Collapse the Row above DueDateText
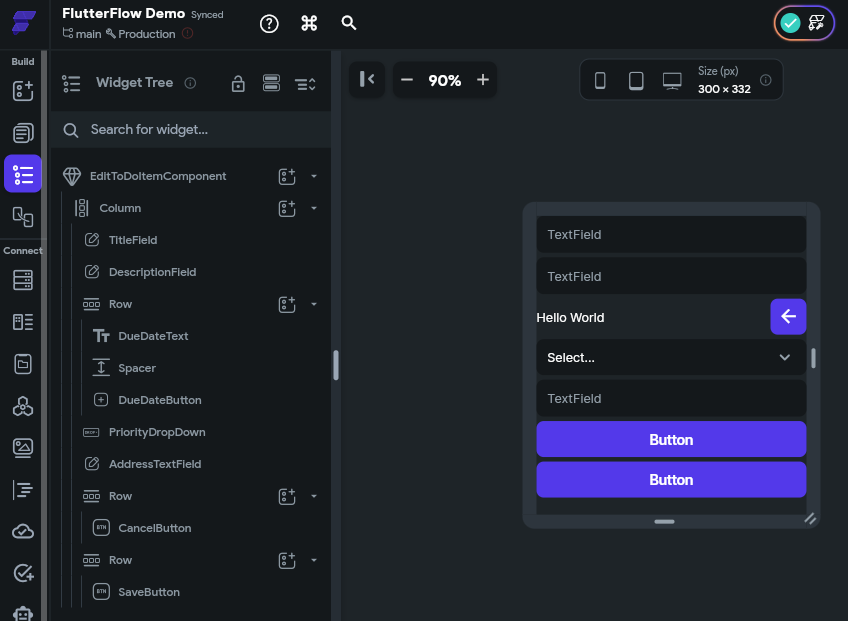This screenshot has height=621, width=848. pos(314,304)
